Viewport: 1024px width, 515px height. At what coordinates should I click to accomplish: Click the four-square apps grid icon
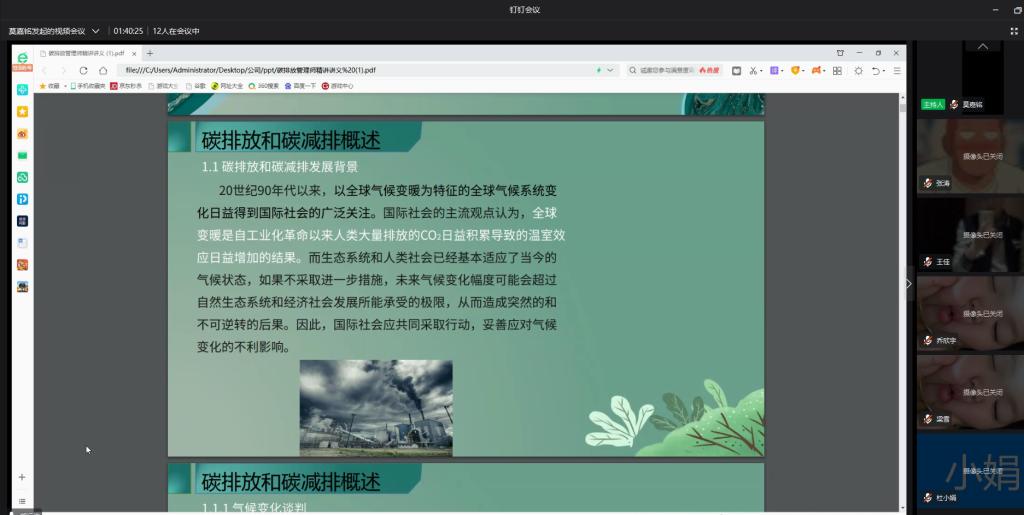pyautogui.click(x=837, y=71)
